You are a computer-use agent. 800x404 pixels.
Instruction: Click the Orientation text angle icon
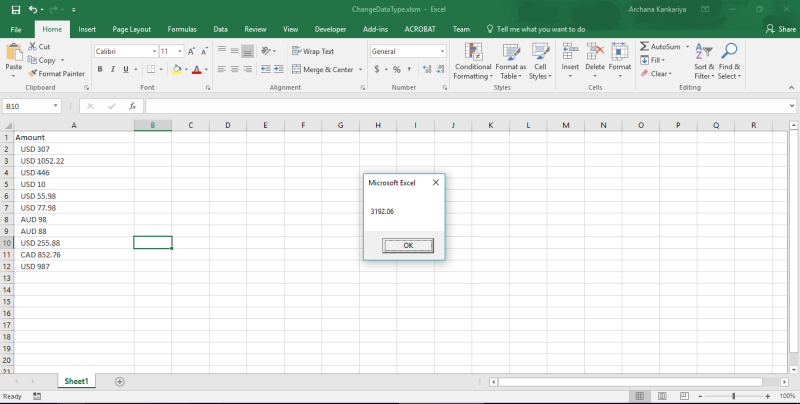tap(265, 51)
